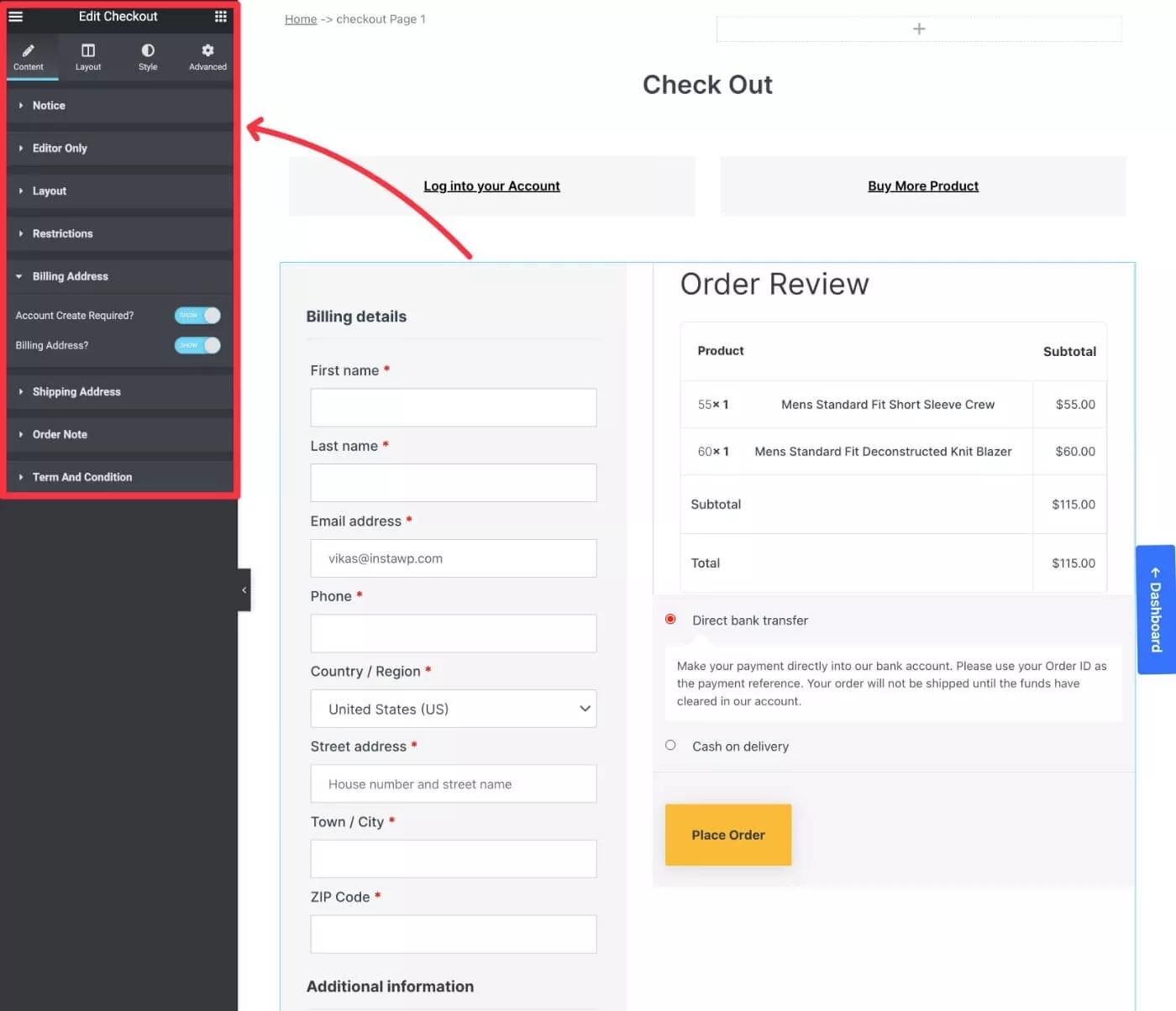Expand the Notice section

[x=120, y=106]
